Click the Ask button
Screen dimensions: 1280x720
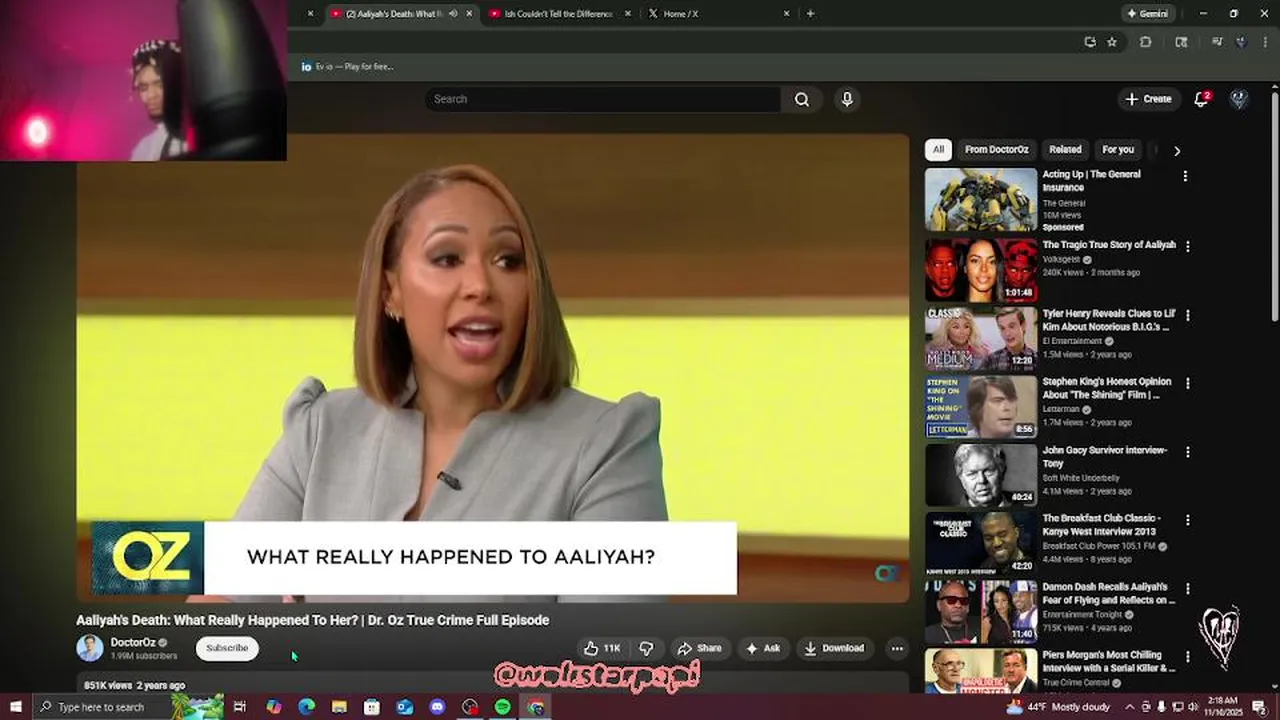click(763, 648)
